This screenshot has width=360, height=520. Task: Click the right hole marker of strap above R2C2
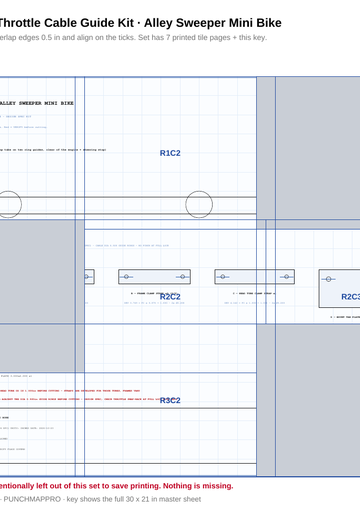pos(182,277)
